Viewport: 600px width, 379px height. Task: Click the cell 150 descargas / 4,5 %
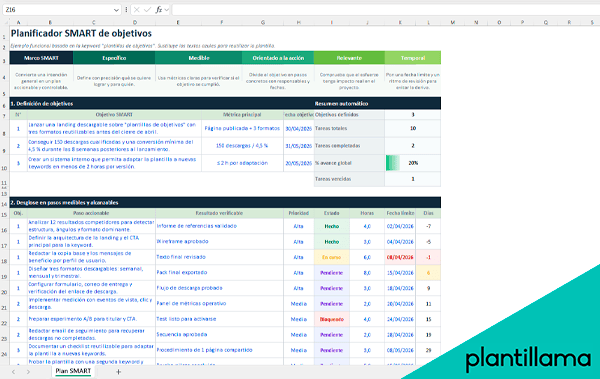(242, 145)
